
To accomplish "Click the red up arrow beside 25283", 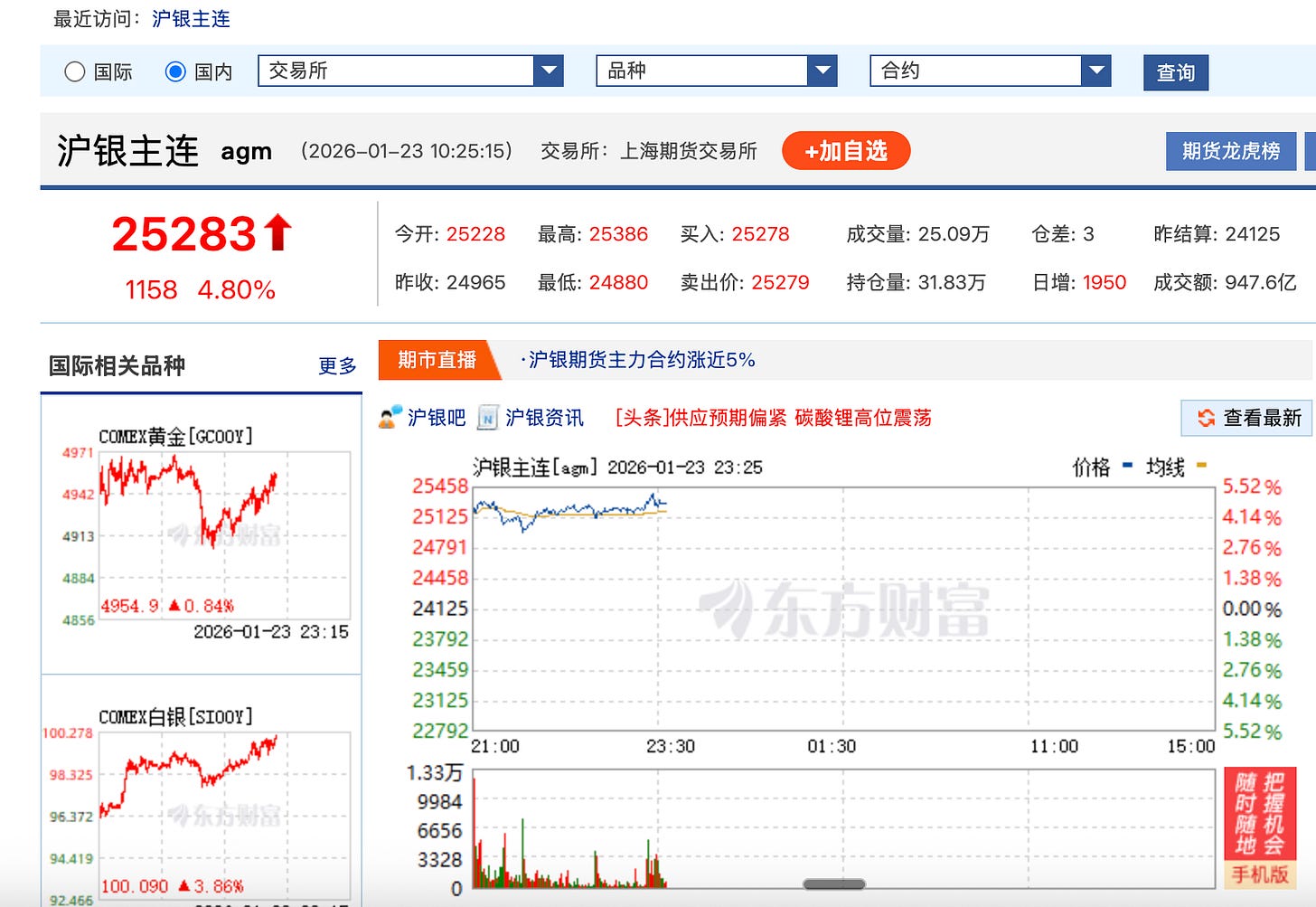I will pyautogui.click(x=277, y=232).
